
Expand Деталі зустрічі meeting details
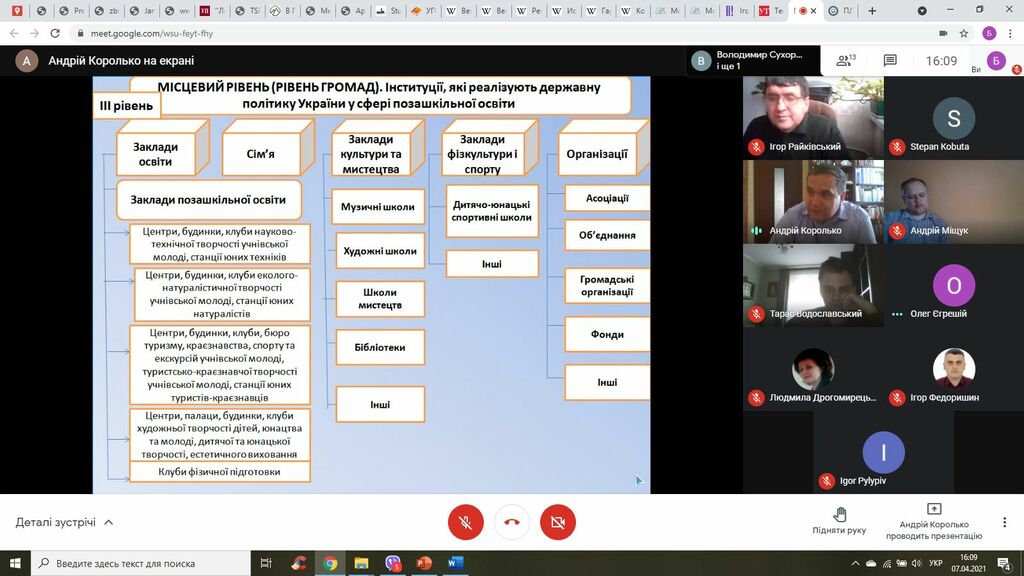65,522
